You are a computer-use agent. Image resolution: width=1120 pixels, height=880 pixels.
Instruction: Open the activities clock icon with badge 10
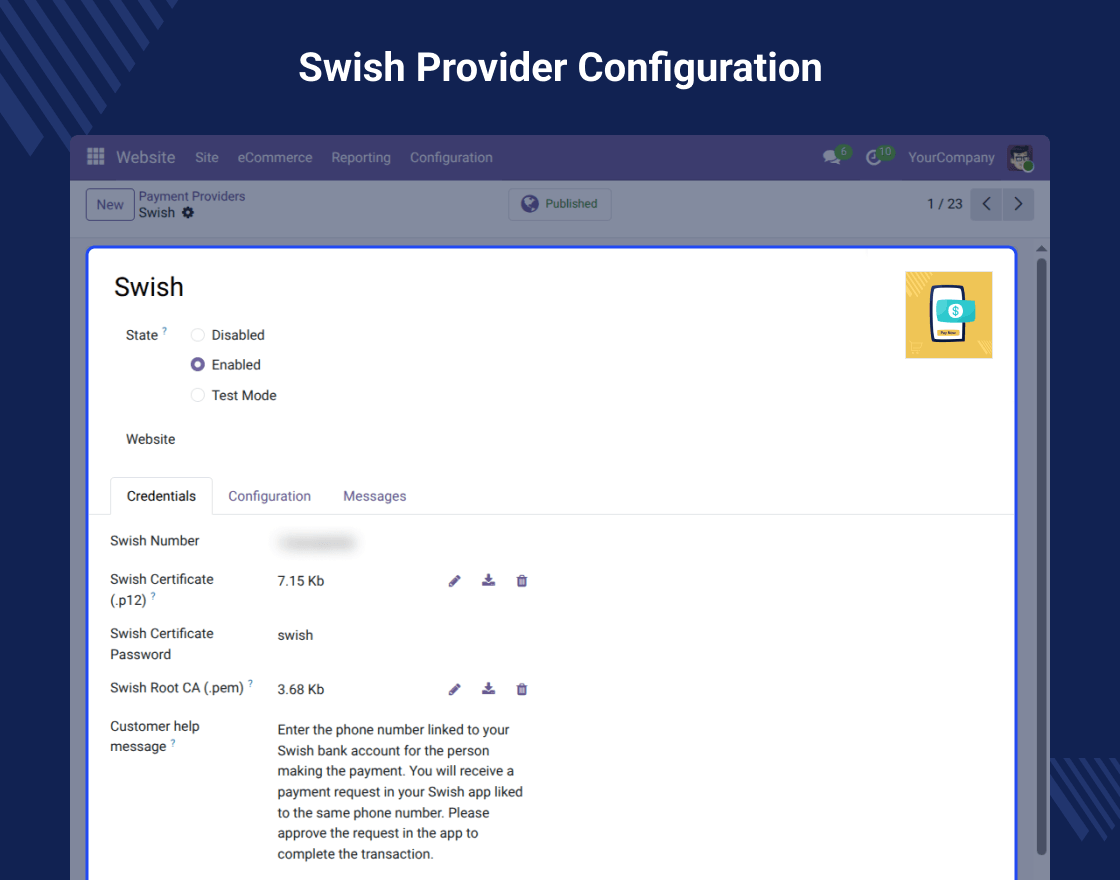point(873,157)
